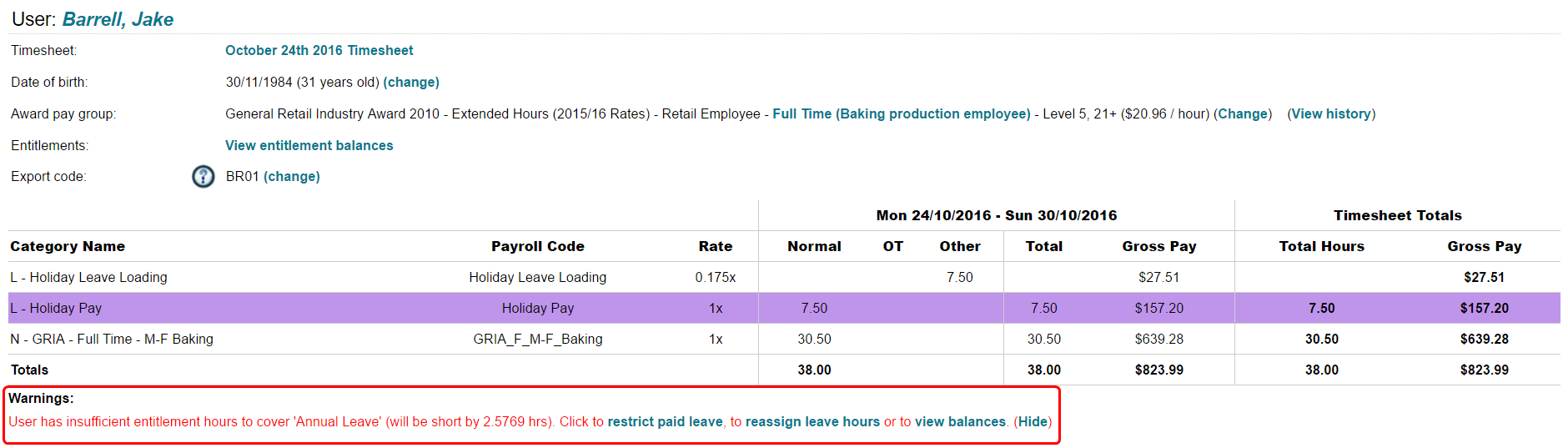Click the Rate column header

(716, 247)
